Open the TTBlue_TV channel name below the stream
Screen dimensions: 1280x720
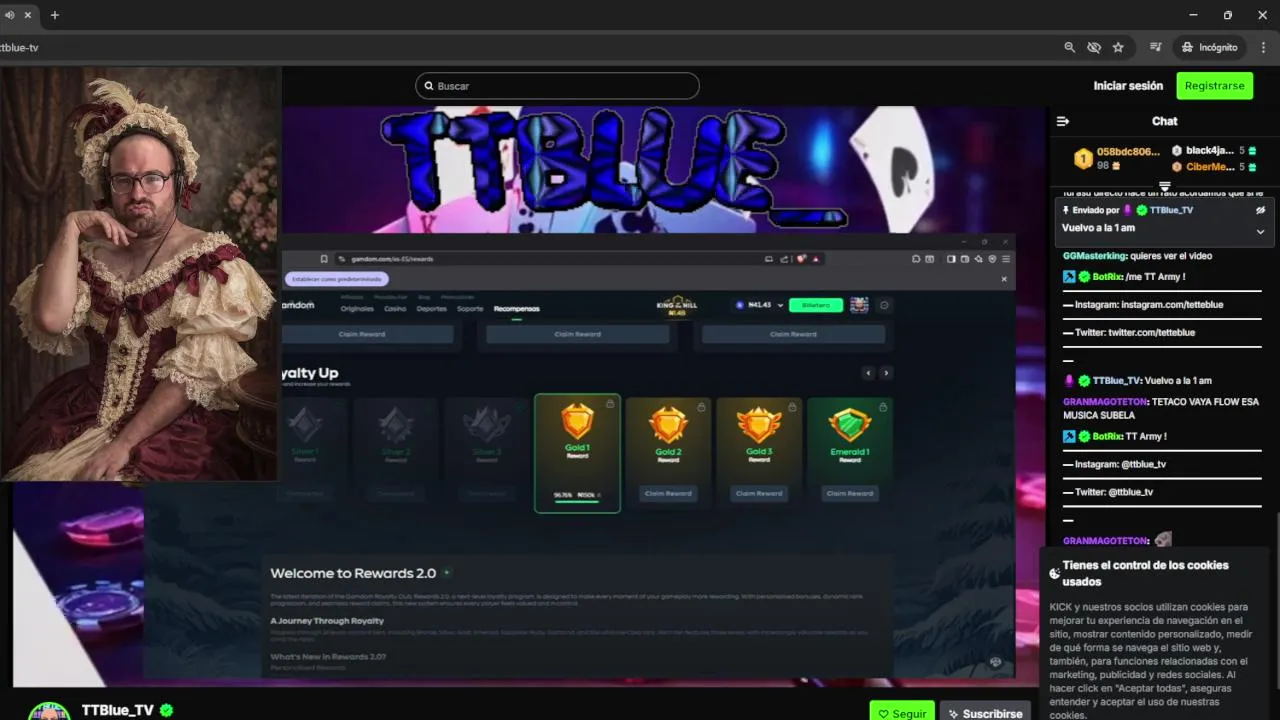pyautogui.click(x=118, y=710)
